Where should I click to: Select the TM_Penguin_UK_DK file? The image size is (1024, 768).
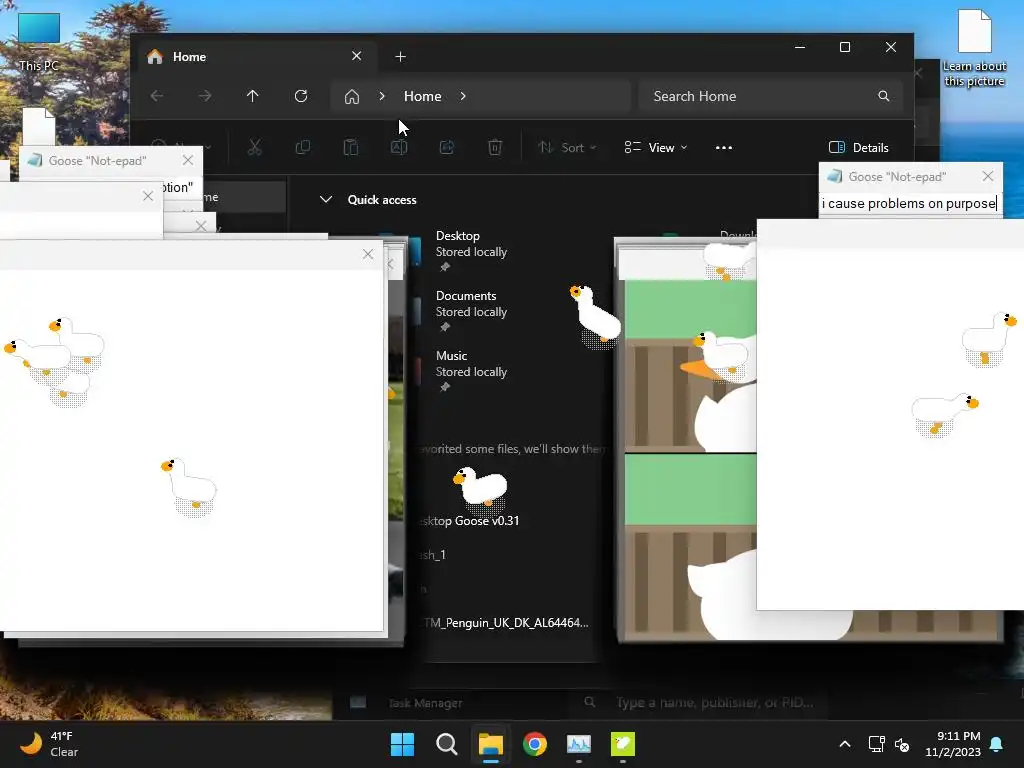click(505, 622)
